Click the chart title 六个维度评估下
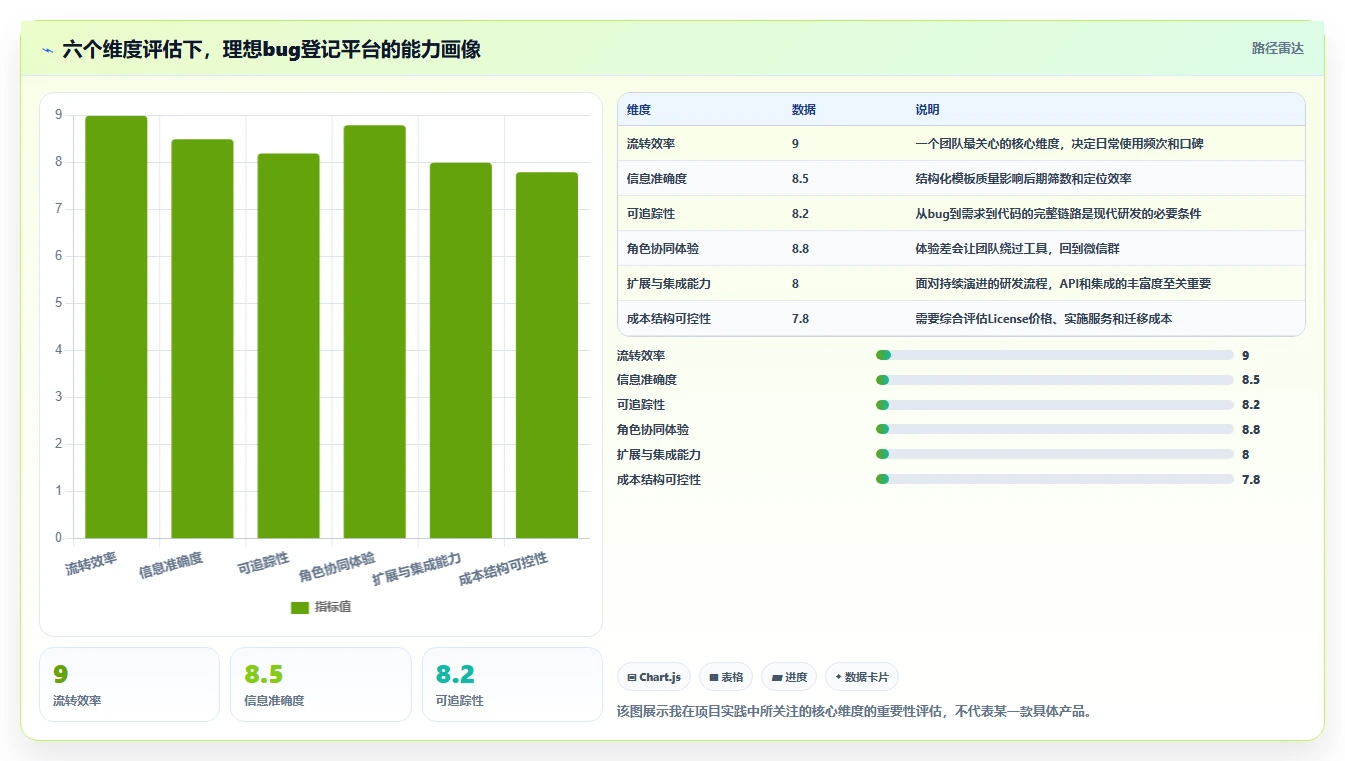The width and height of the screenshot is (1345, 761). [x=271, y=49]
